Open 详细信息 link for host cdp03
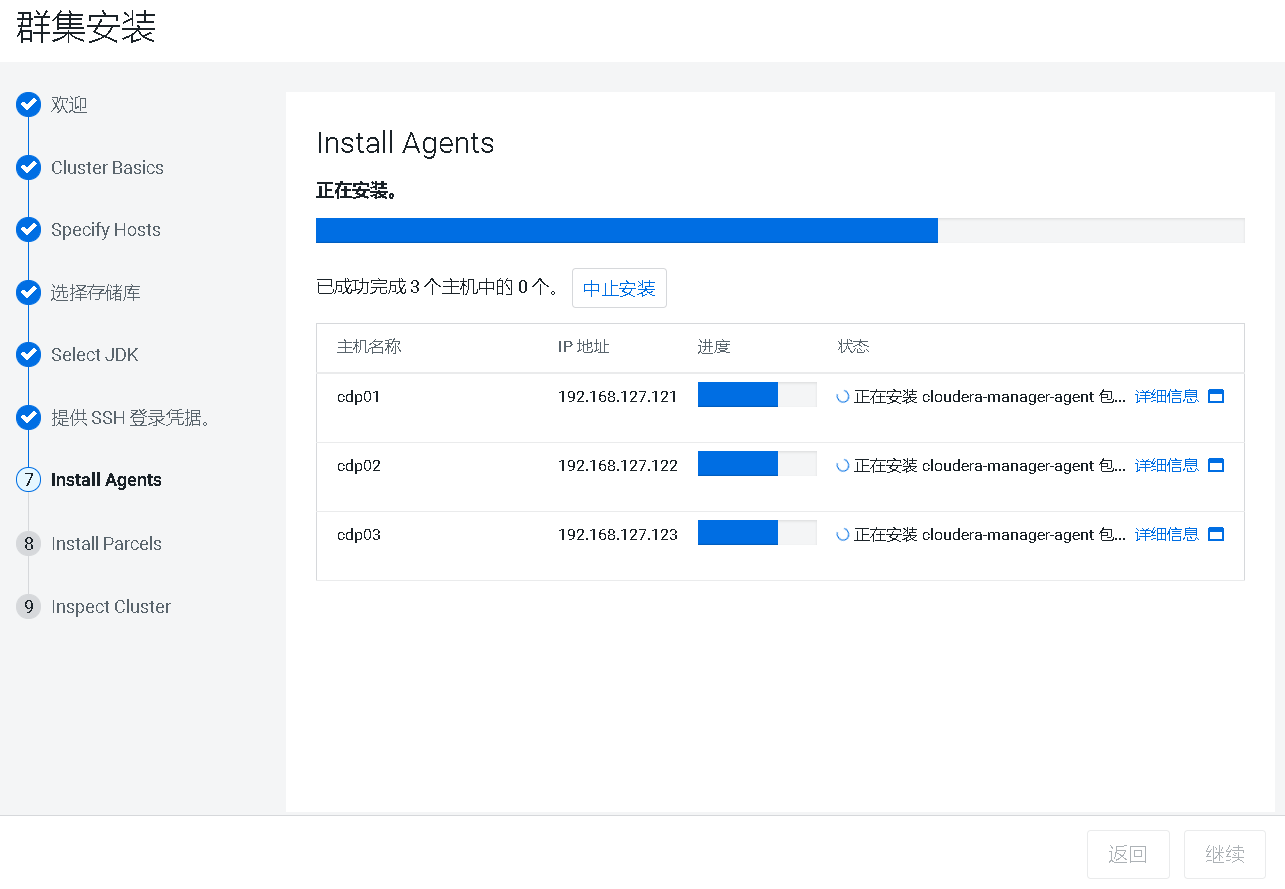Viewport: 1285px width, 889px height. pos(1167,534)
